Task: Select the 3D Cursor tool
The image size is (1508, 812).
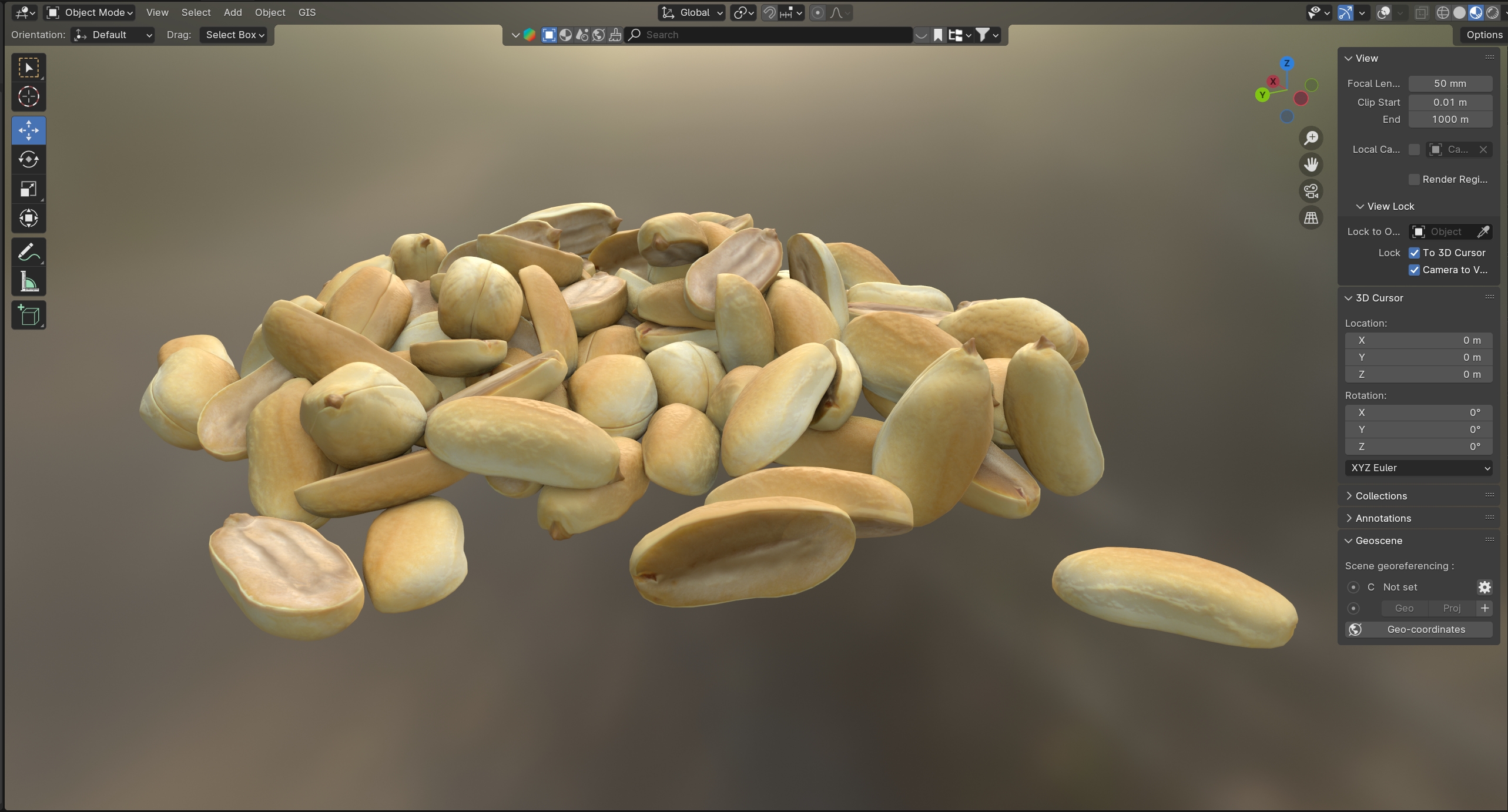Action: (28, 97)
